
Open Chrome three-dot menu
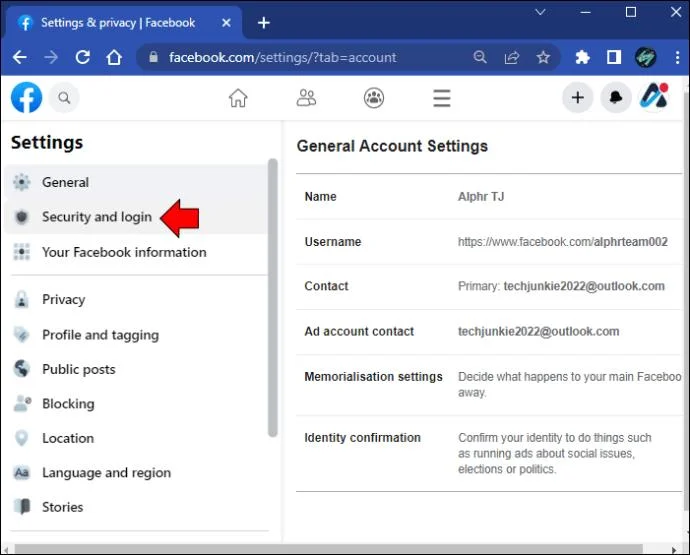[x=677, y=57]
